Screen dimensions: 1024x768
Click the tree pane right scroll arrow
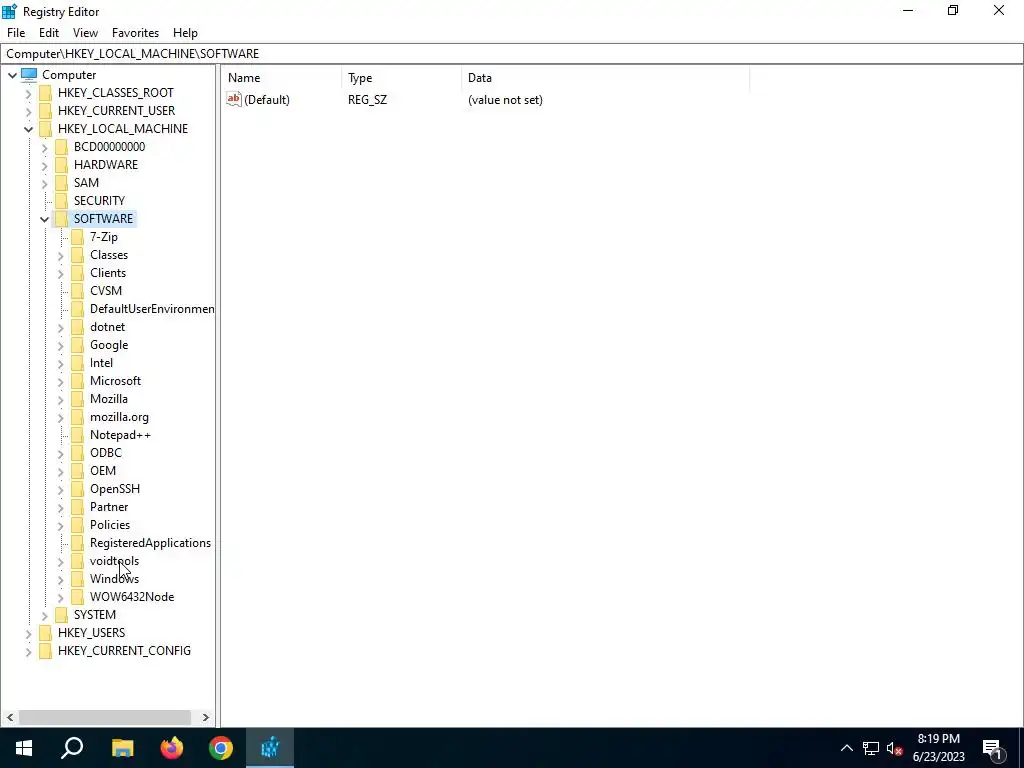coord(206,717)
